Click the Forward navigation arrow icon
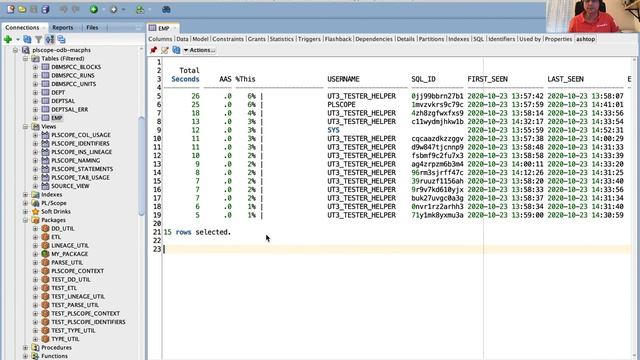This screenshot has height=360, width=640. pyautogui.click(x=114, y=9)
